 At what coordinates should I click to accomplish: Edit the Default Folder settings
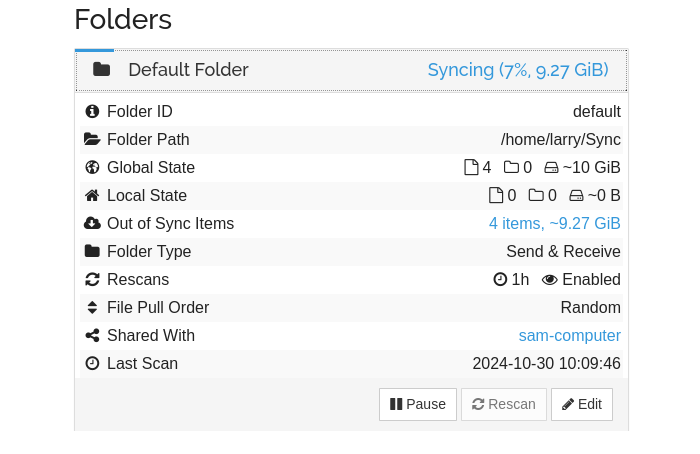coord(581,404)
